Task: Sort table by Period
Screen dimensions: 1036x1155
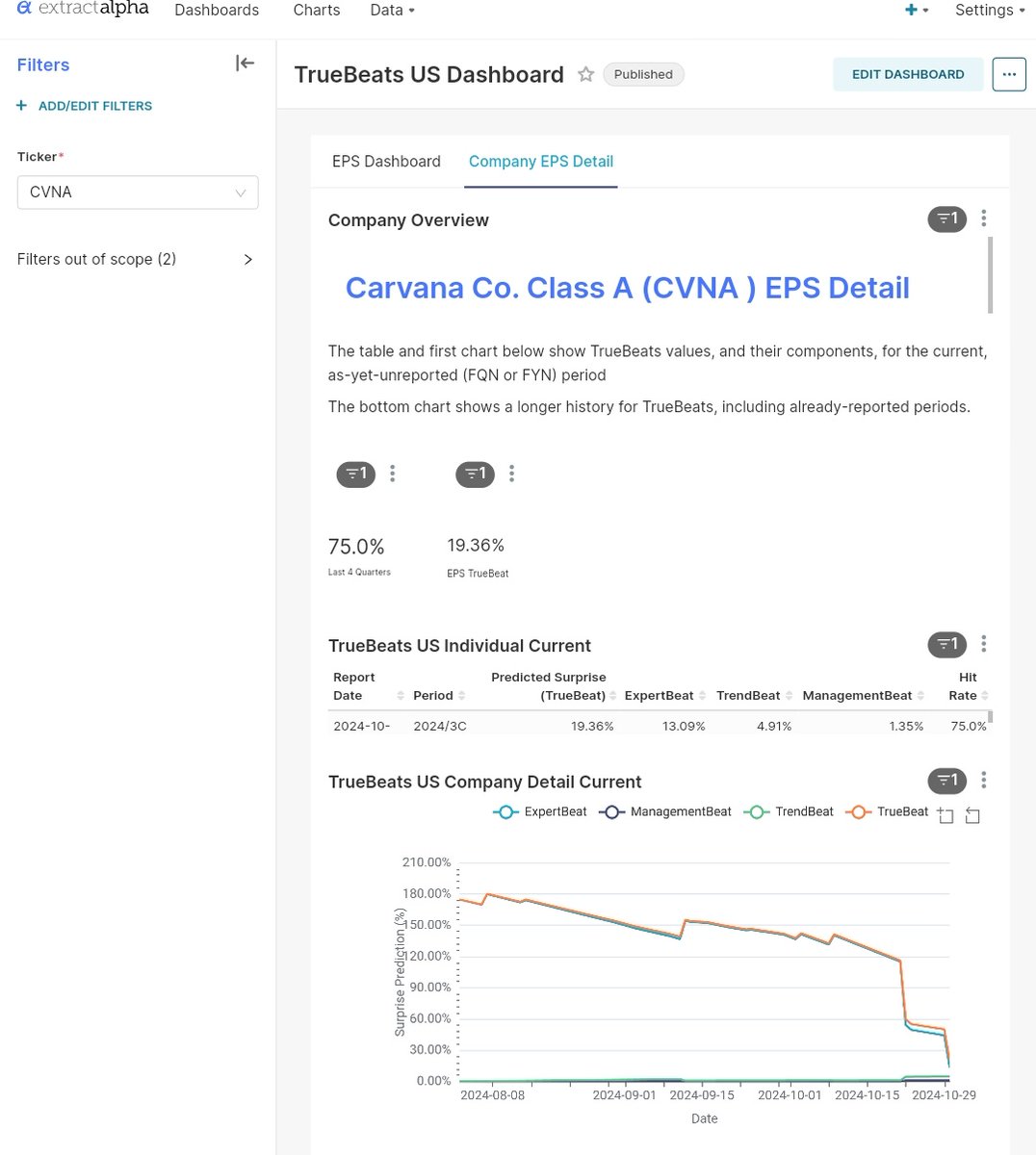Action: (x=440, y=695)
